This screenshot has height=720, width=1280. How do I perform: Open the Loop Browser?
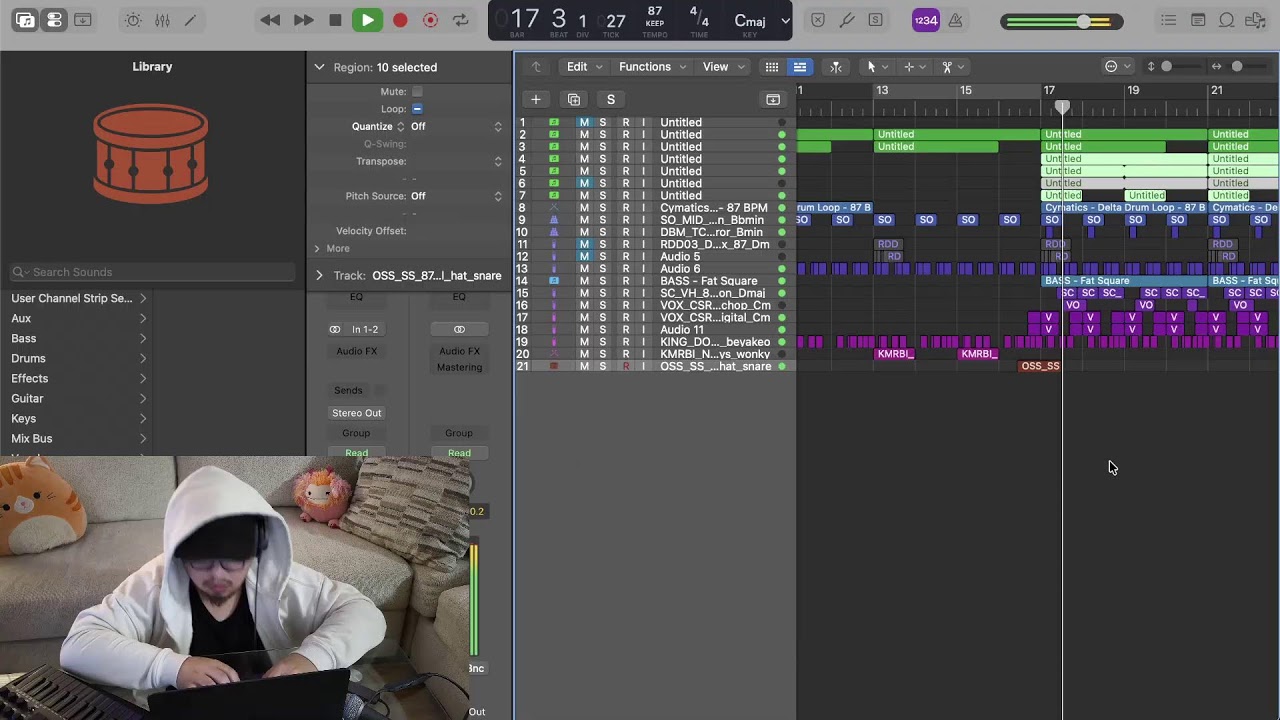(1226, 20)
